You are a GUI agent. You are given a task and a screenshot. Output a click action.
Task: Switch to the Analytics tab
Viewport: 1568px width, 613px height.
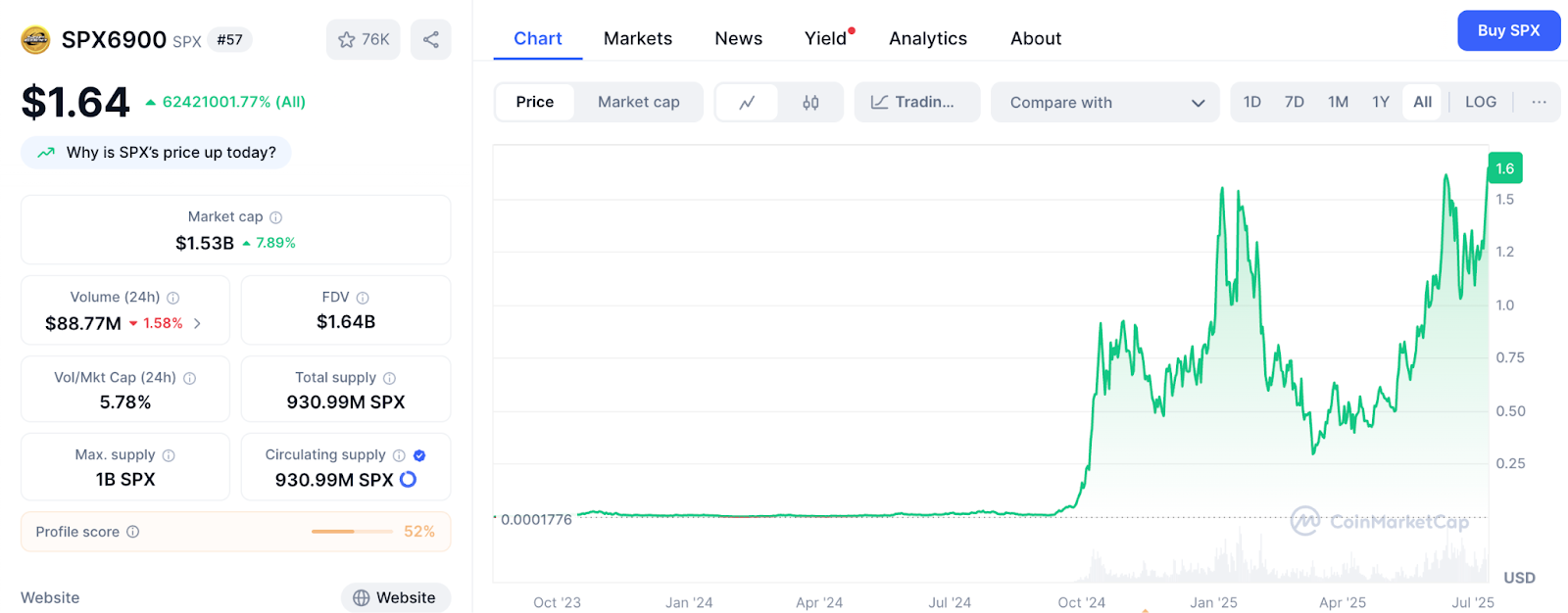(x=928, y=38)
